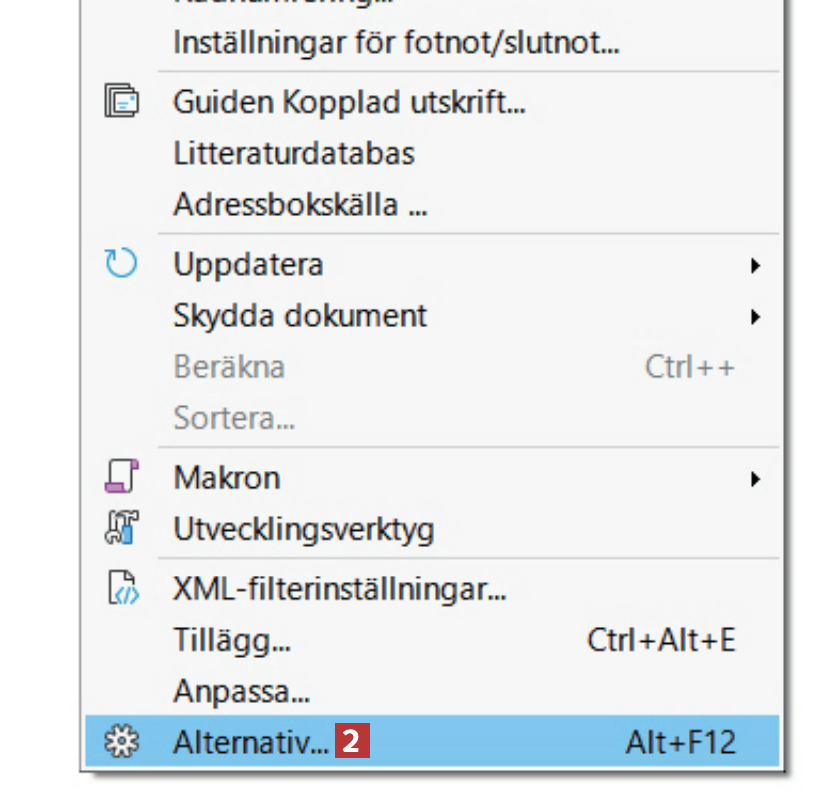Click the disabled Sortera entry
This screenshot has height=796, width=838.
234,417
